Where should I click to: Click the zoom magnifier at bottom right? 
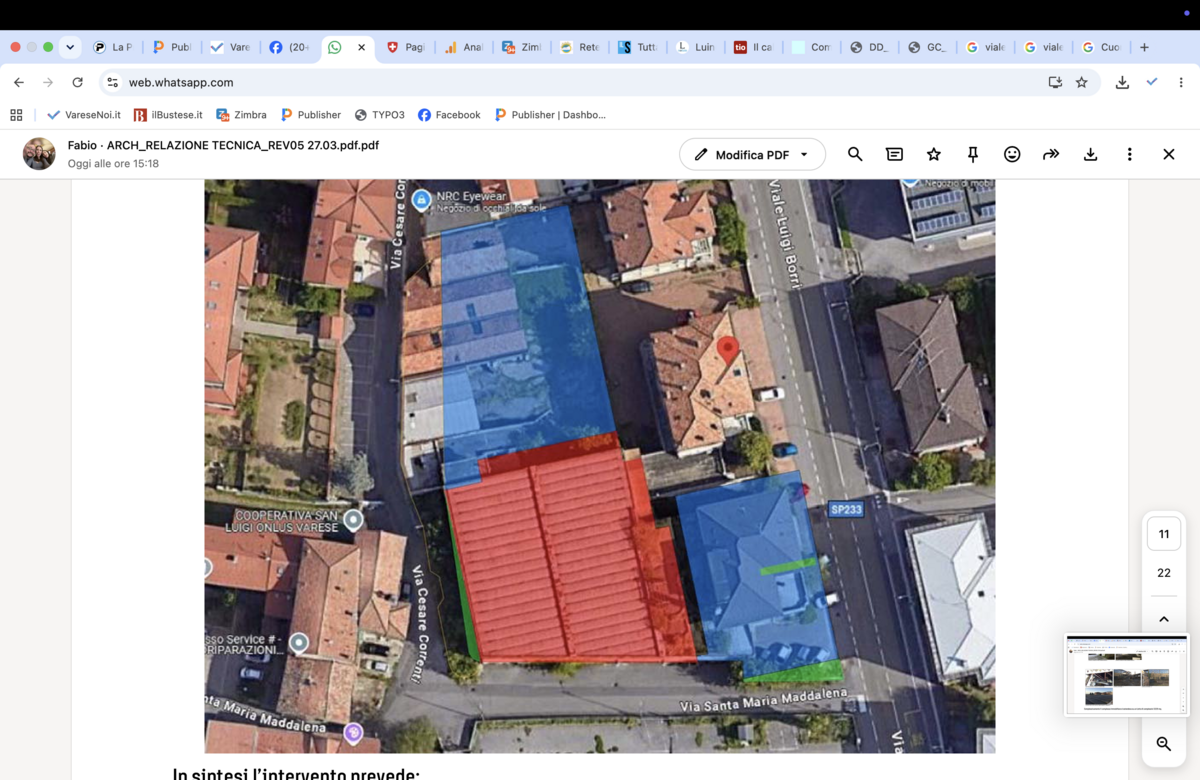(x=1164, y=743)
